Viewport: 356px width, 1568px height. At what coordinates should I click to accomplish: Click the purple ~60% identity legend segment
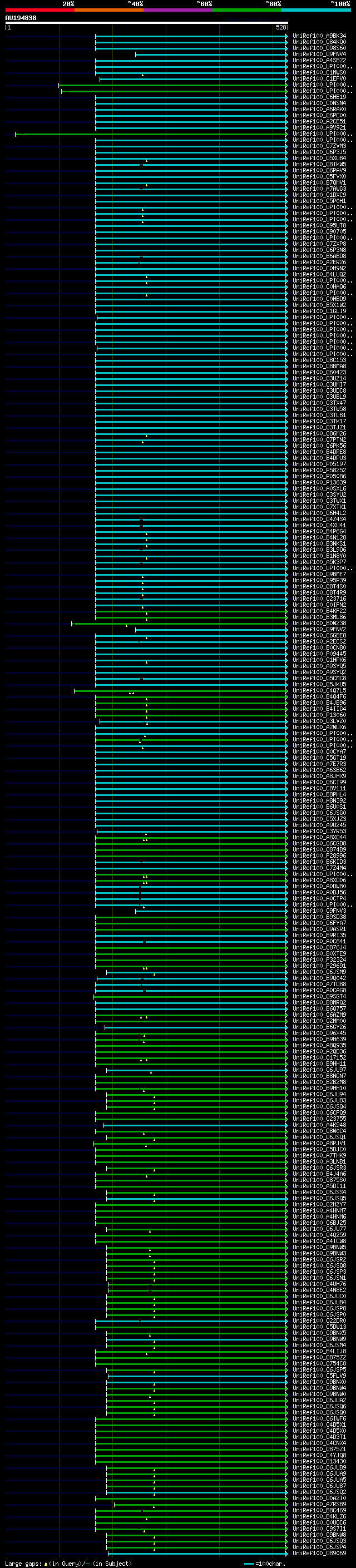tap(179, 10)
